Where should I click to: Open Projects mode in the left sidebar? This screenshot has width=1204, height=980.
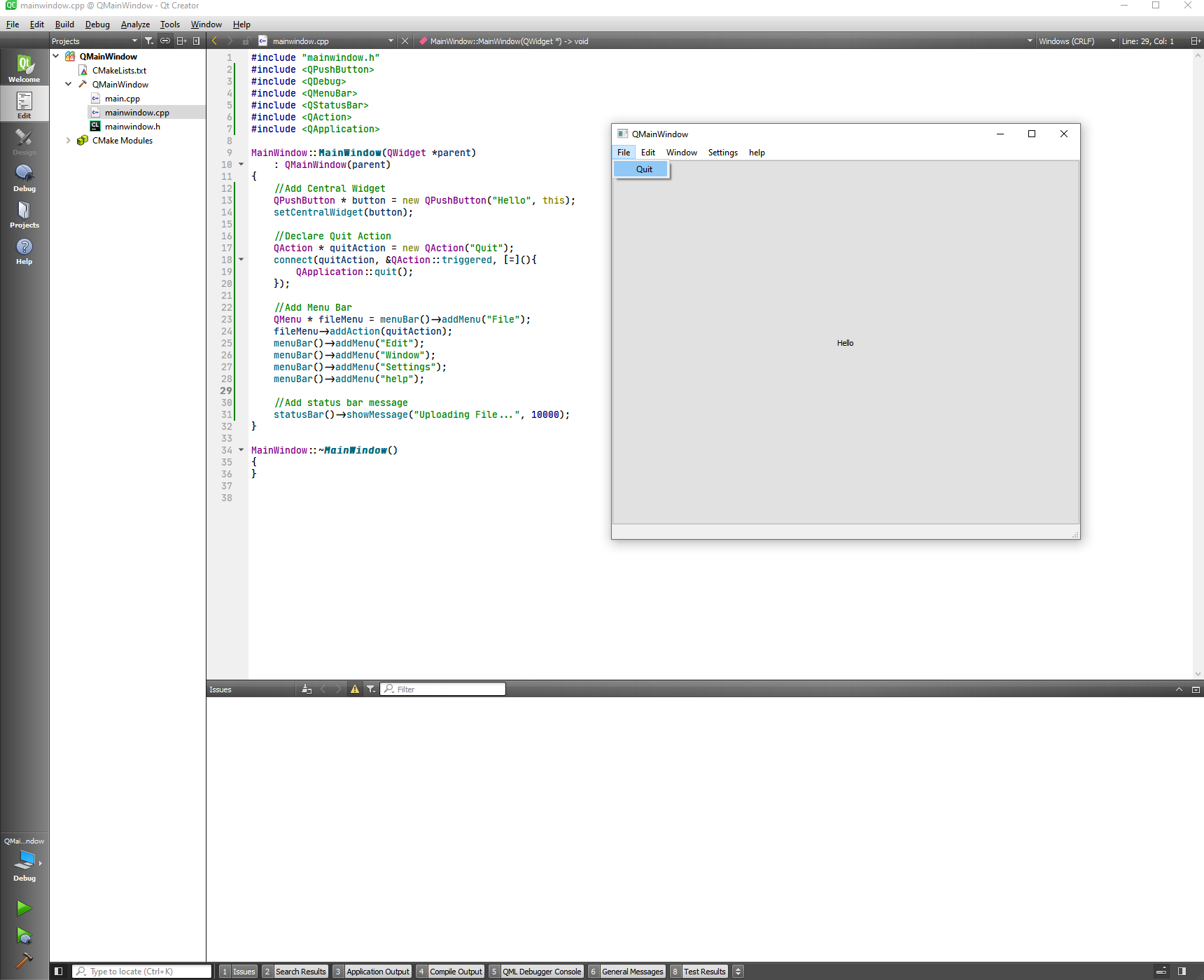[x=24, y=214]
